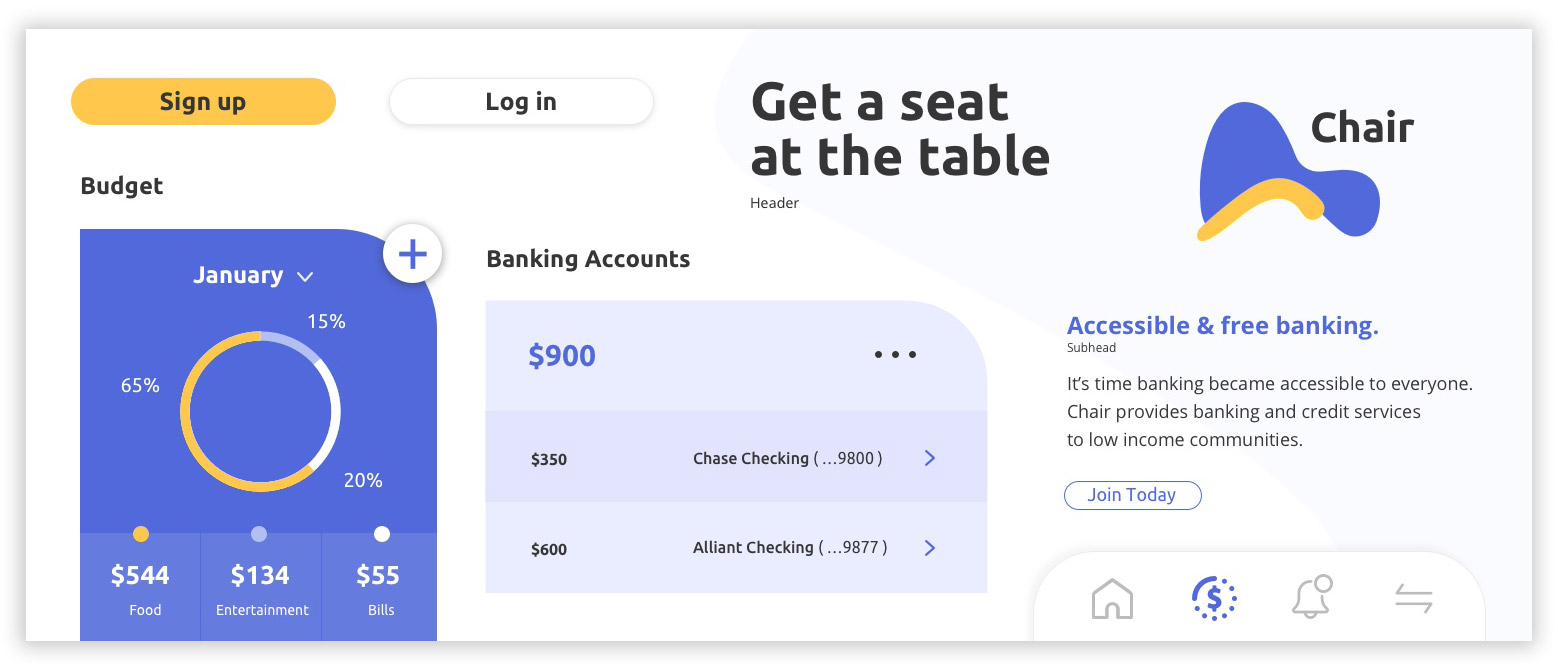The height and width of the screenshot is (668, 1558).
Task: Select the dollar budget icon in navigation
Action: click(1214, 598)
